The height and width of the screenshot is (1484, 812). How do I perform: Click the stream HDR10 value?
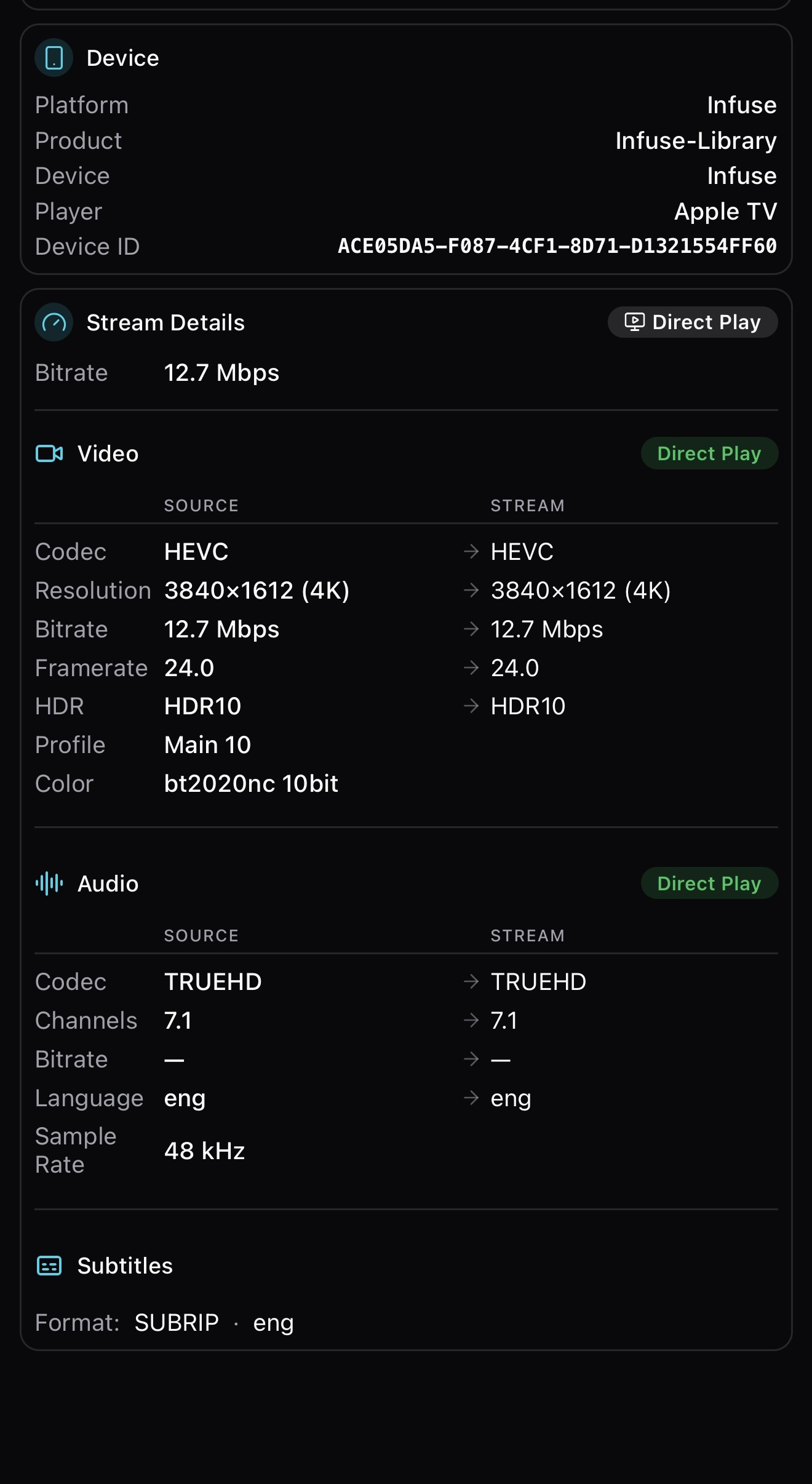[528, 706]
